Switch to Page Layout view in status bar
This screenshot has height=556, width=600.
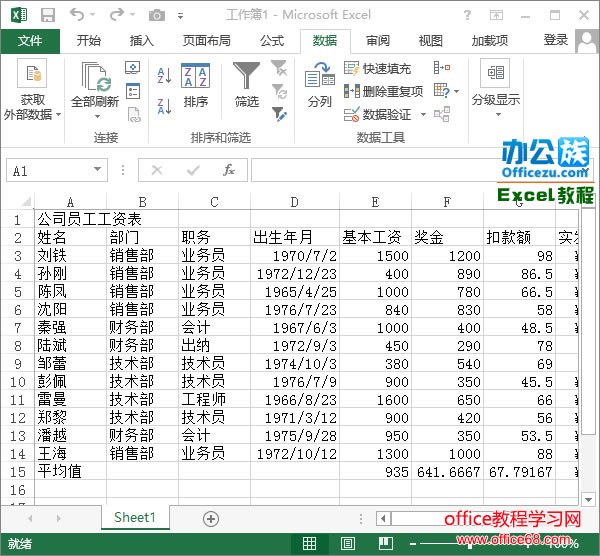349,544
